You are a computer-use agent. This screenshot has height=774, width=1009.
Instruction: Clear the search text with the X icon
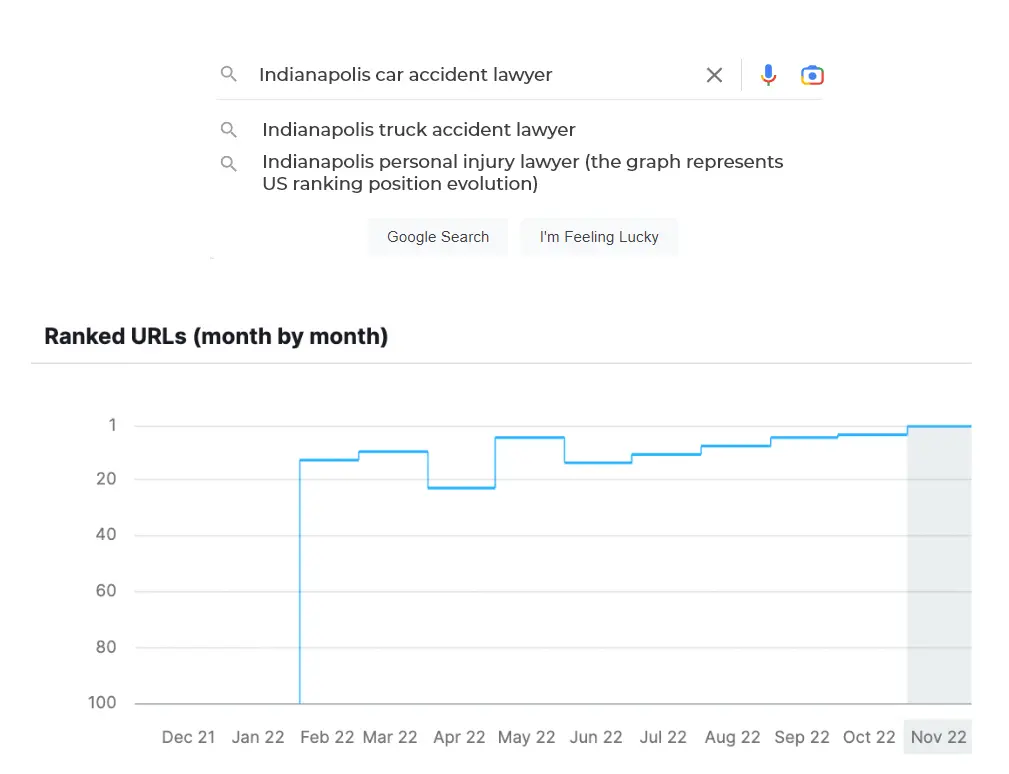pyautogui.click(x=714, y=75)
